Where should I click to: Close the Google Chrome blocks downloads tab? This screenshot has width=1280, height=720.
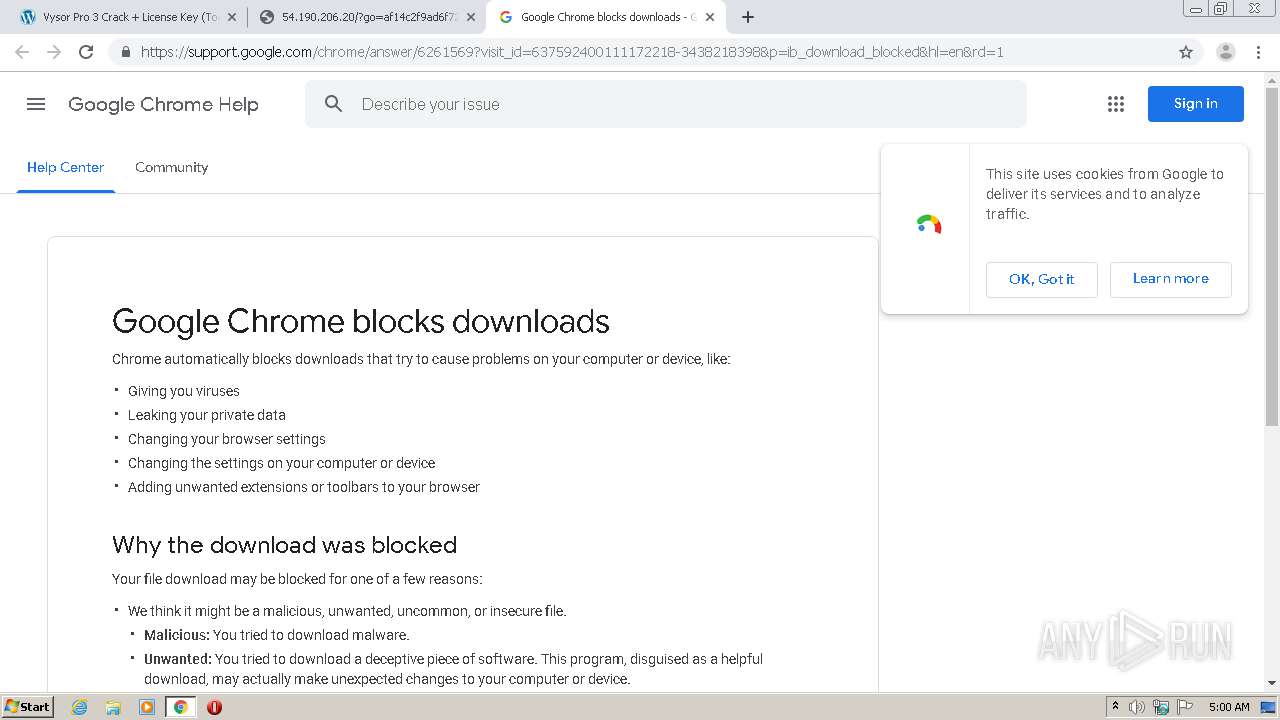coord(710,17)
